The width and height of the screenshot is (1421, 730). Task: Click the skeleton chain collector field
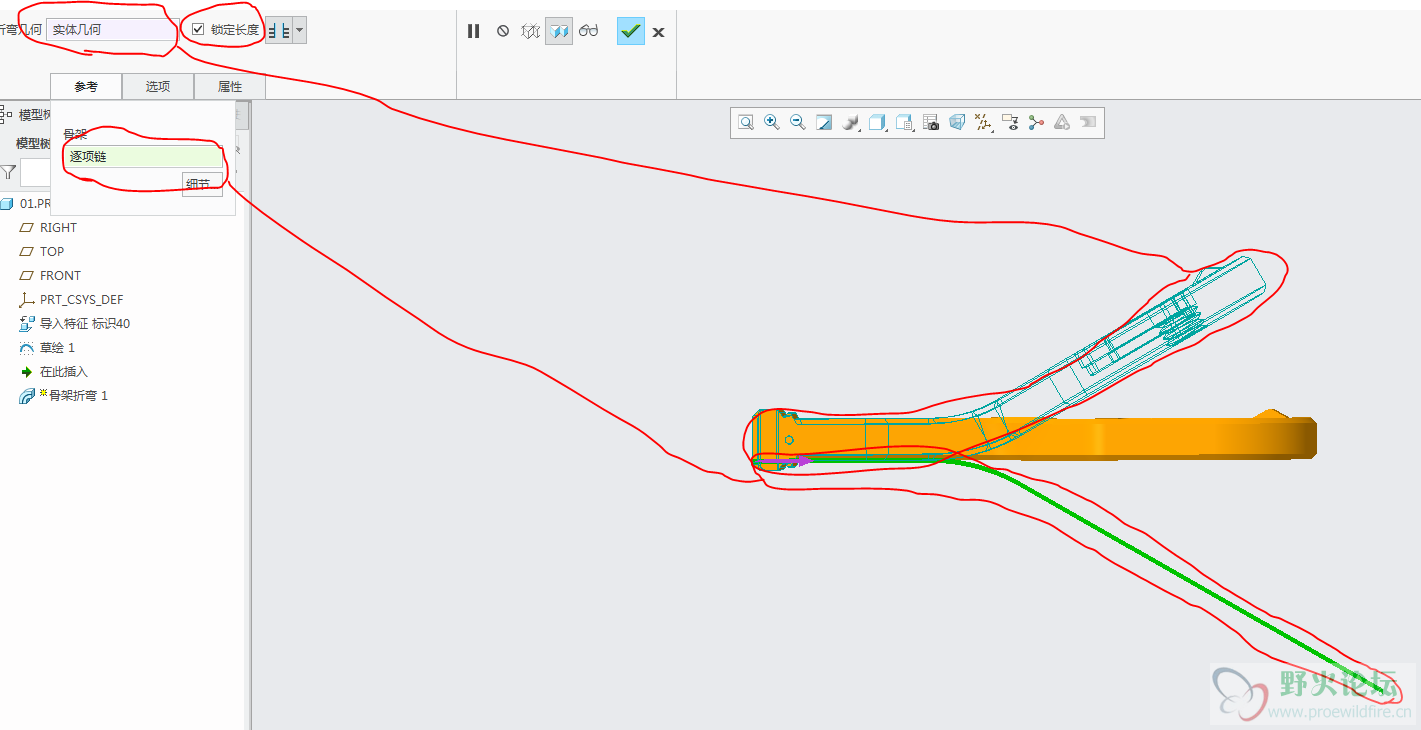pos(144,156)
